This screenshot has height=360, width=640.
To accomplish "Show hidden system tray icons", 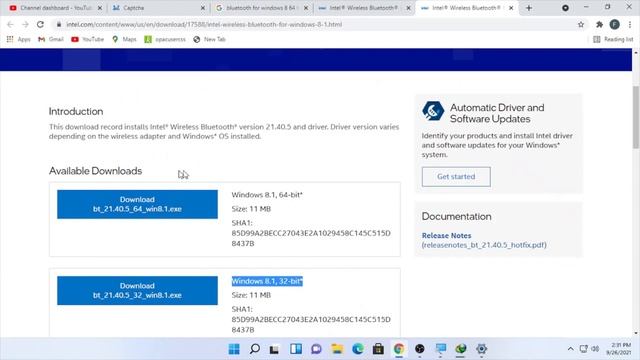I will coord(570,349).
